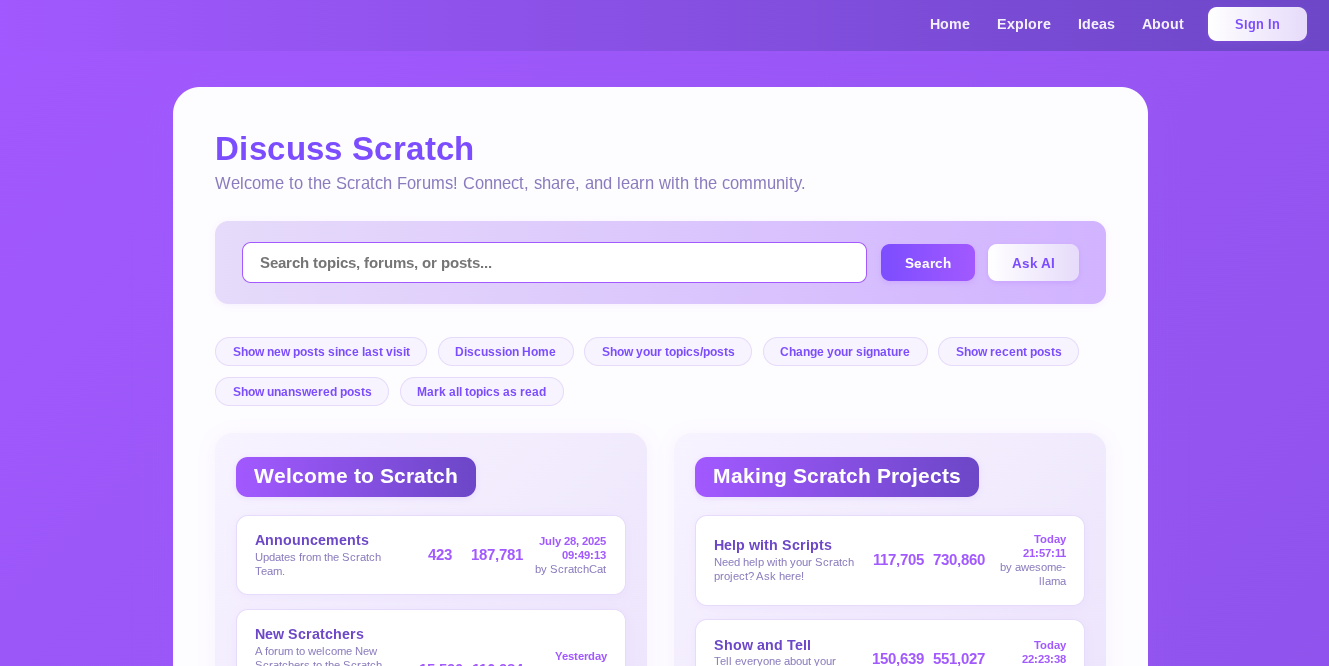
Task: Open the Help with Scripts forum
Action: (x=772, y=545)
